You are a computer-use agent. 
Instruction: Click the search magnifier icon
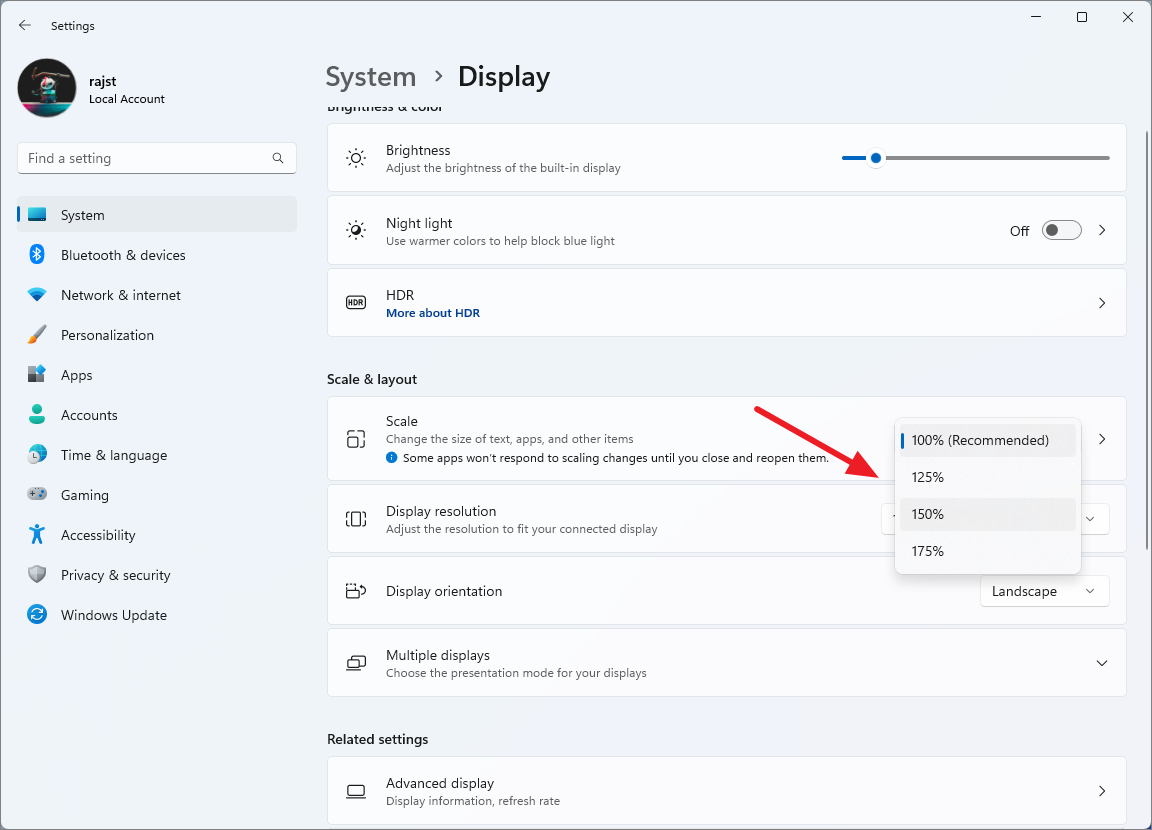[278, 158]
